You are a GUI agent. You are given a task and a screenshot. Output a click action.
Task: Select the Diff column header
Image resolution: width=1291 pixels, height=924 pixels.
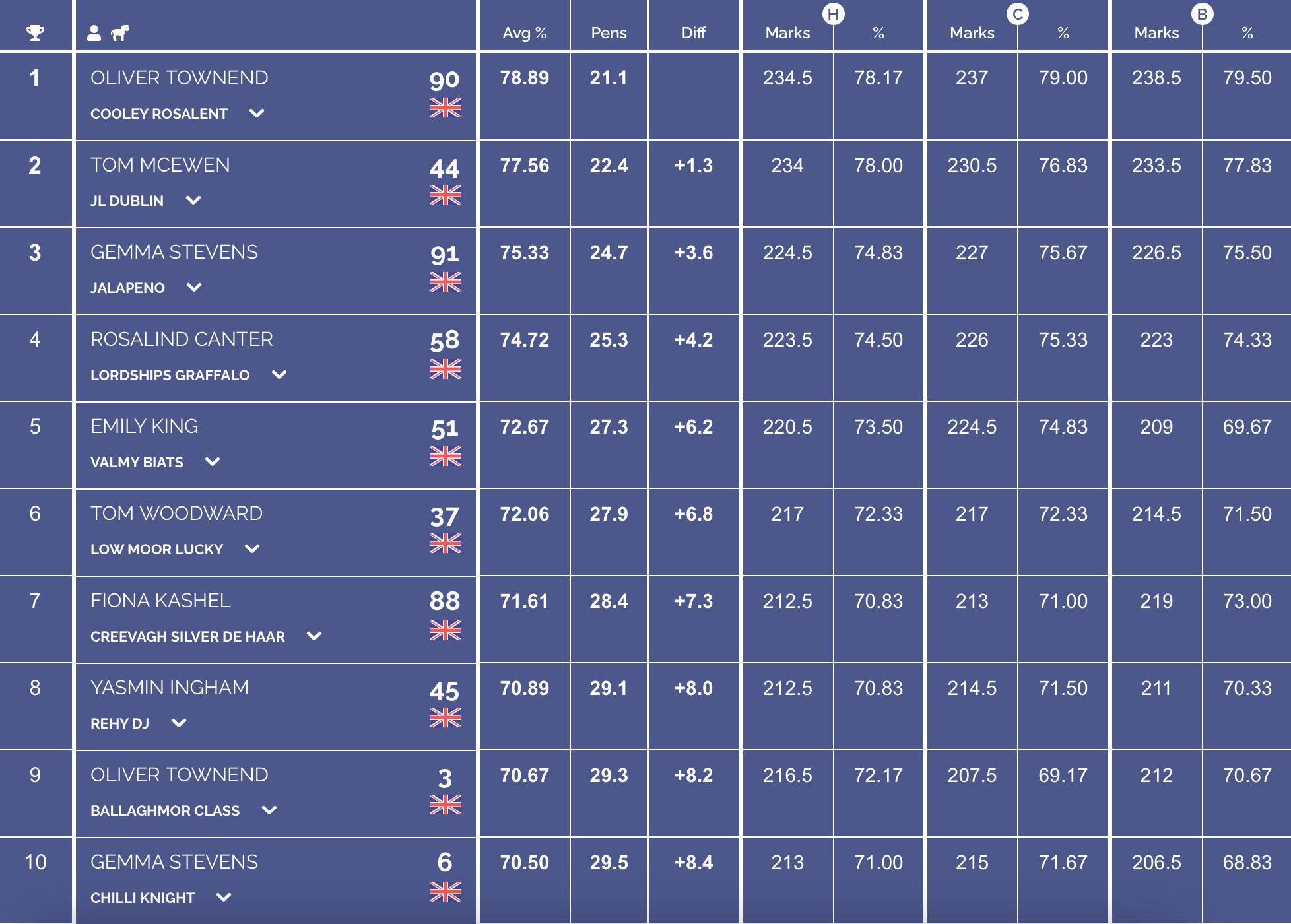[694, 33]
